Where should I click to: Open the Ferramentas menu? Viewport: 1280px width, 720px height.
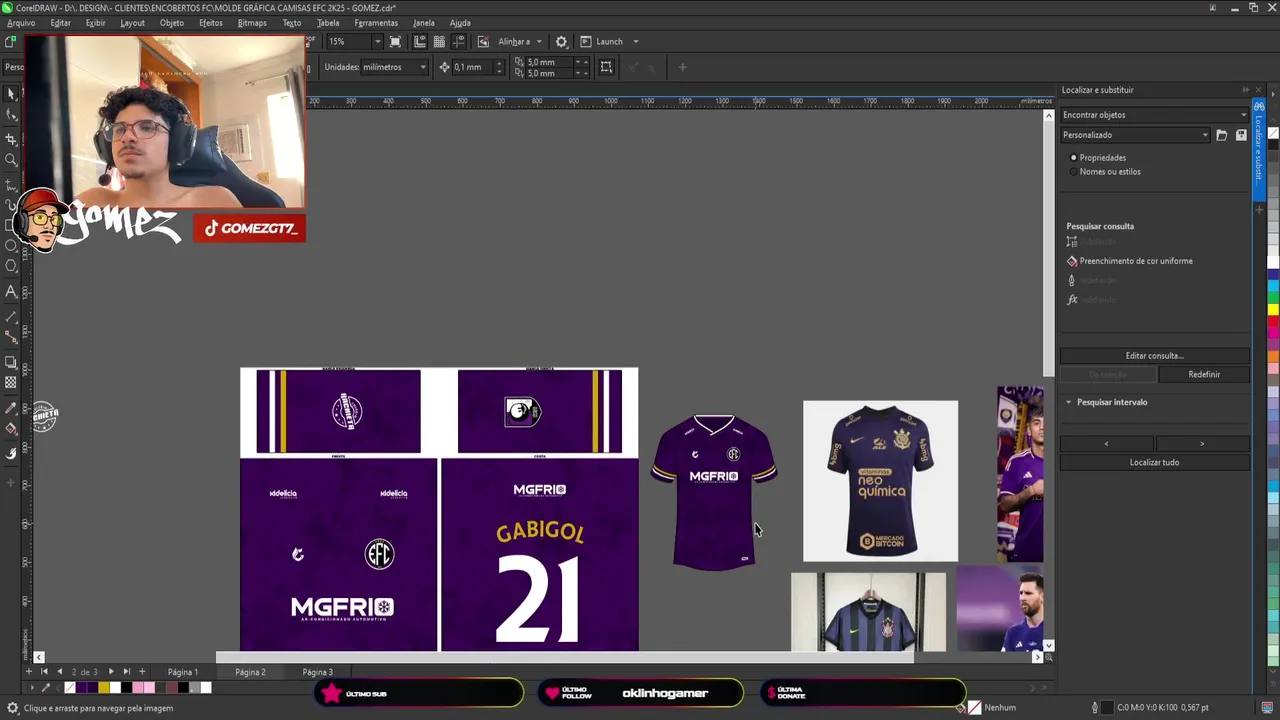(376, 23)
